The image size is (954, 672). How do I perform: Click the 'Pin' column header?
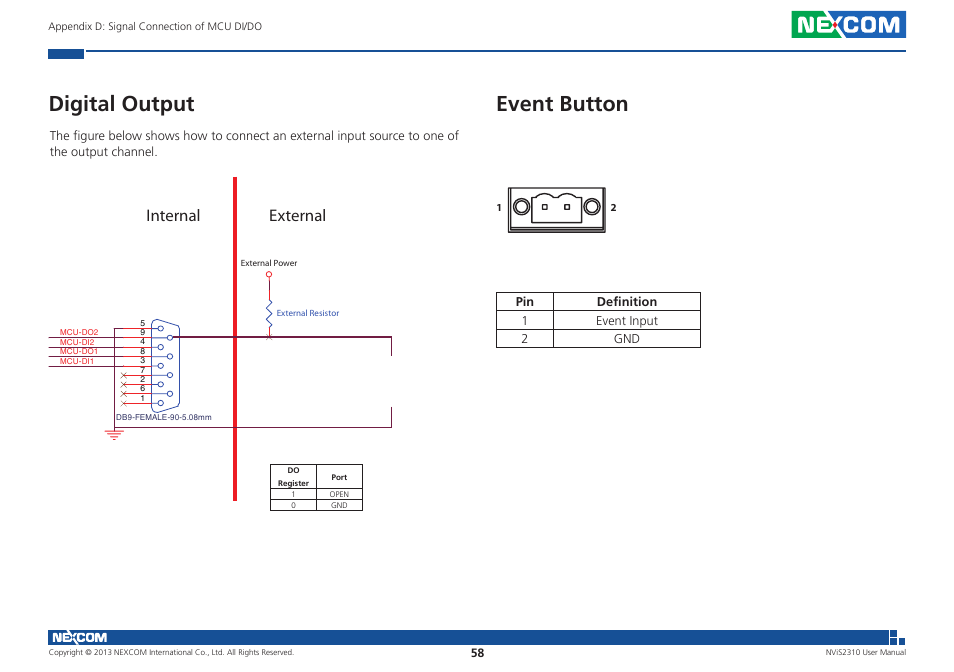[x=524, y=302]
